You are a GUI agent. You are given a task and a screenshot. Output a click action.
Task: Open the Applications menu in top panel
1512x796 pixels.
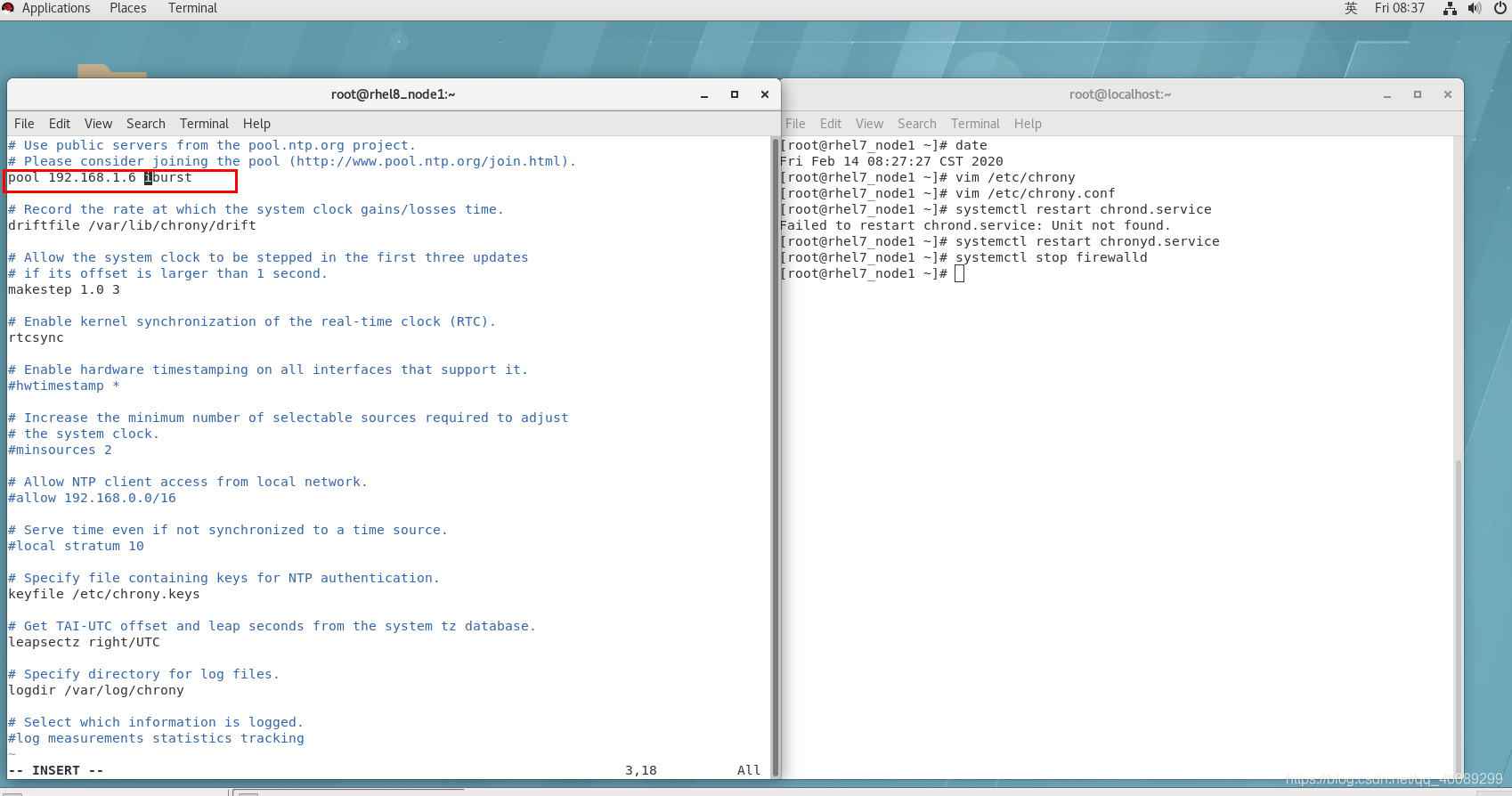(56, 8)
